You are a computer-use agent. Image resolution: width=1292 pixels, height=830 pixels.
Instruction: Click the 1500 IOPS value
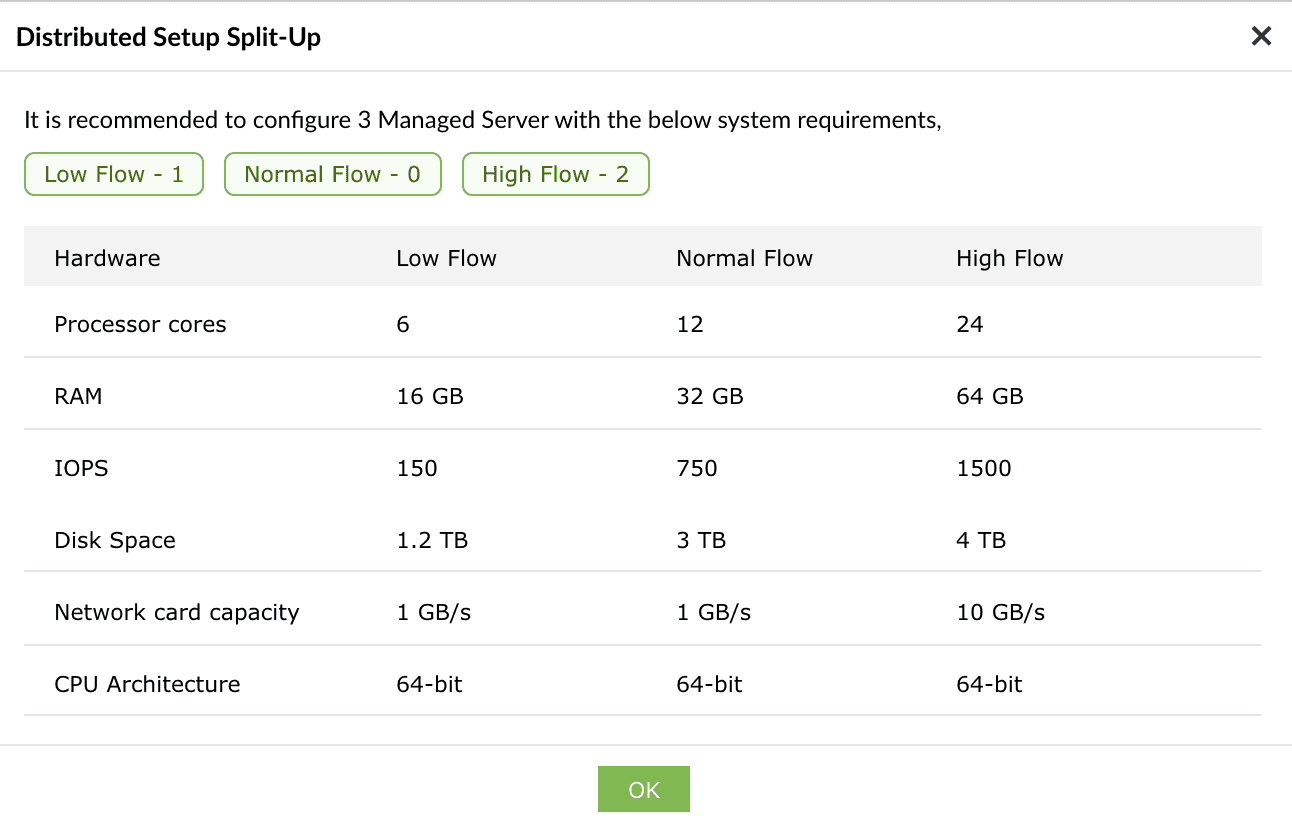[983, 468]
